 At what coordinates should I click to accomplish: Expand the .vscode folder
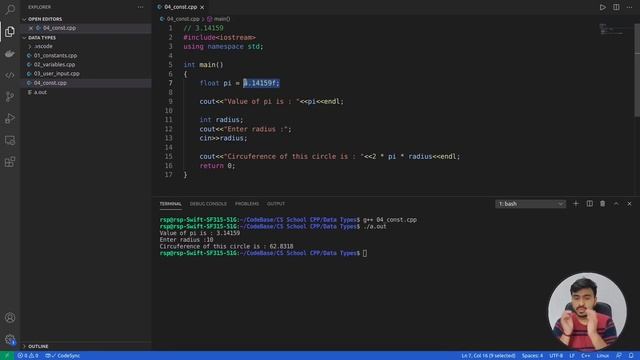43,46
